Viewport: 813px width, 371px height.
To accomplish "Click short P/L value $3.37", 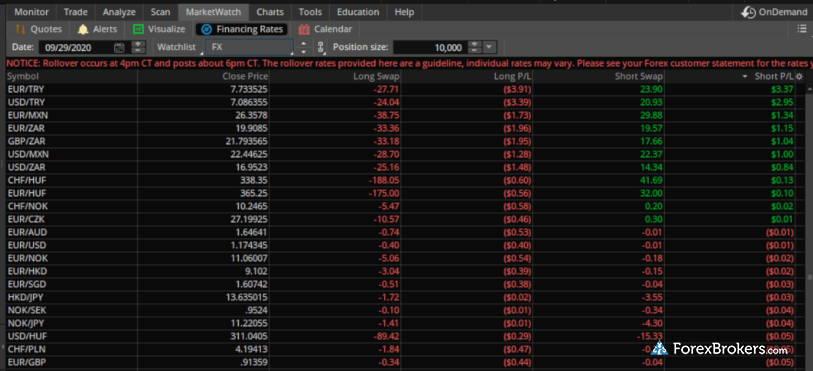I will 782,89.
